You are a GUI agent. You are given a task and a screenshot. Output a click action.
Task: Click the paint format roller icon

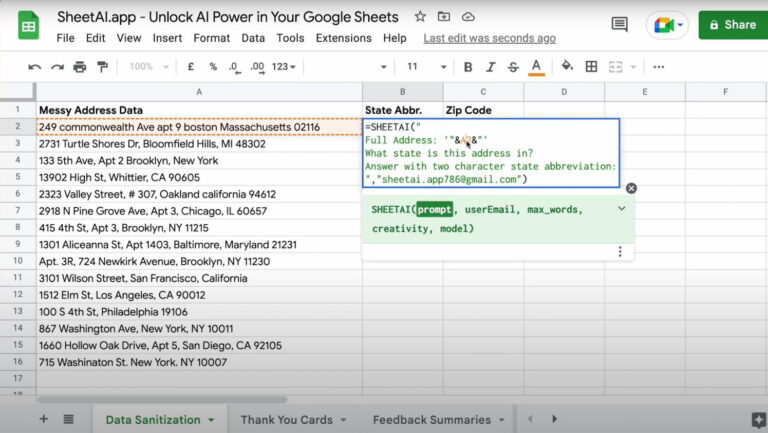[x=101, y=67]
